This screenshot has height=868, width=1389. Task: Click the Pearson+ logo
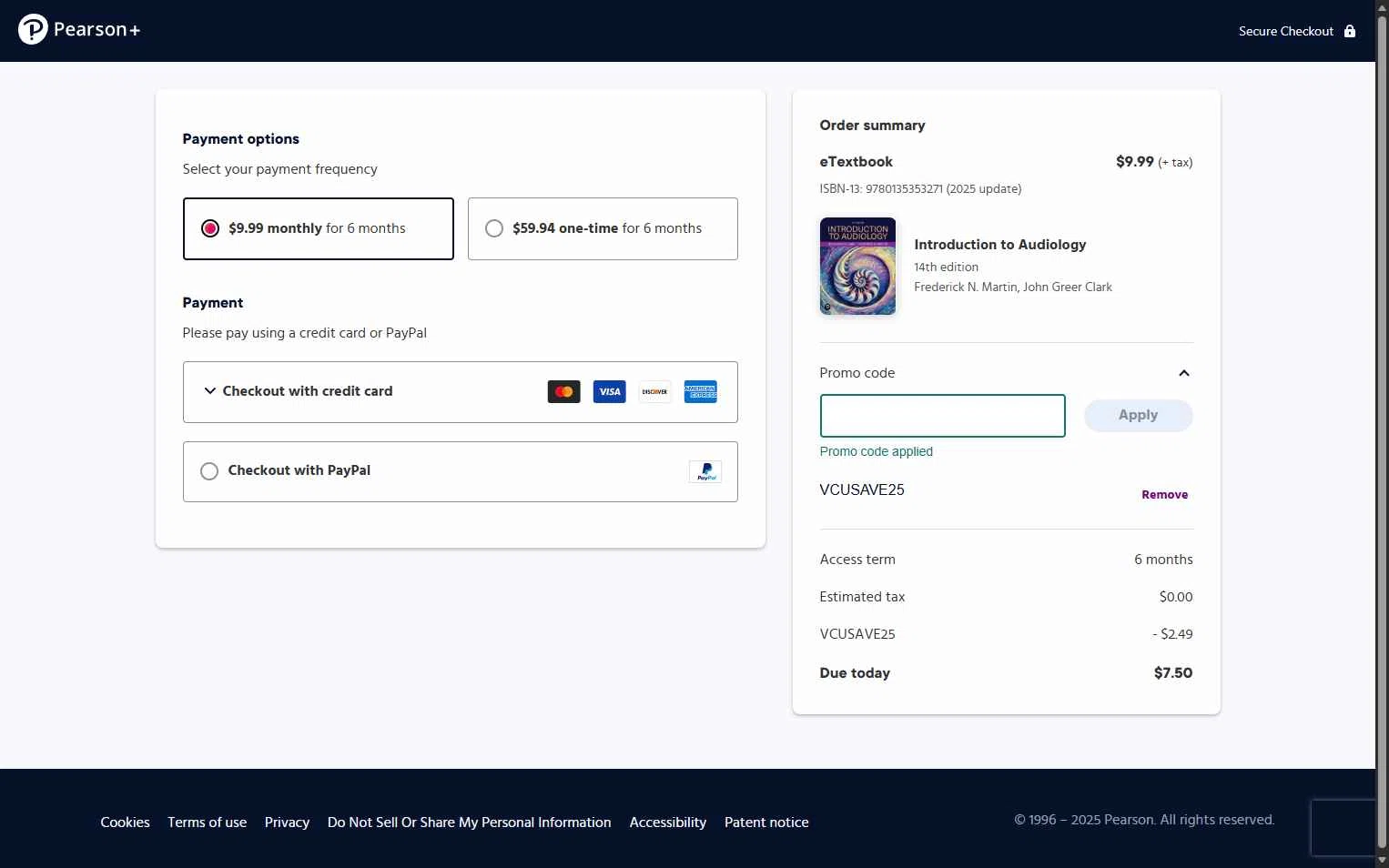click(x=79, y=30)
